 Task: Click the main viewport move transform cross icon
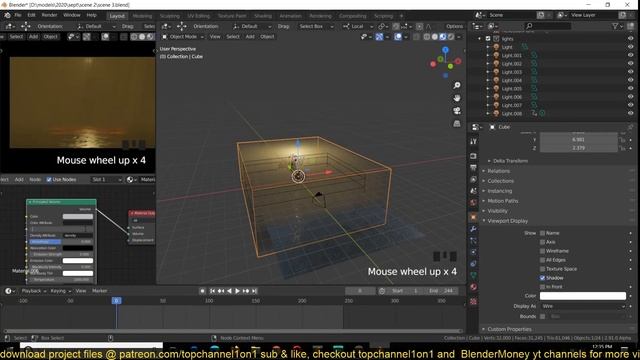(x=182, y=26)
